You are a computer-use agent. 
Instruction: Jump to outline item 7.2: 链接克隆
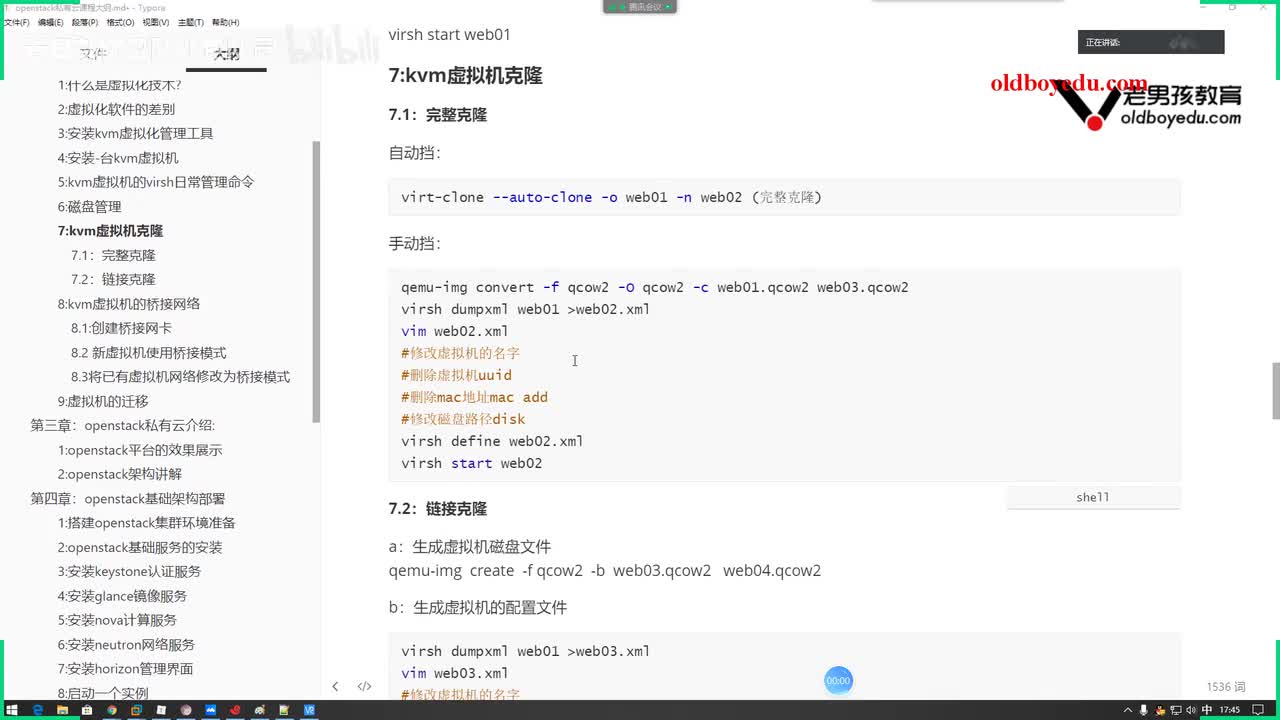click(x=113, y=279)
